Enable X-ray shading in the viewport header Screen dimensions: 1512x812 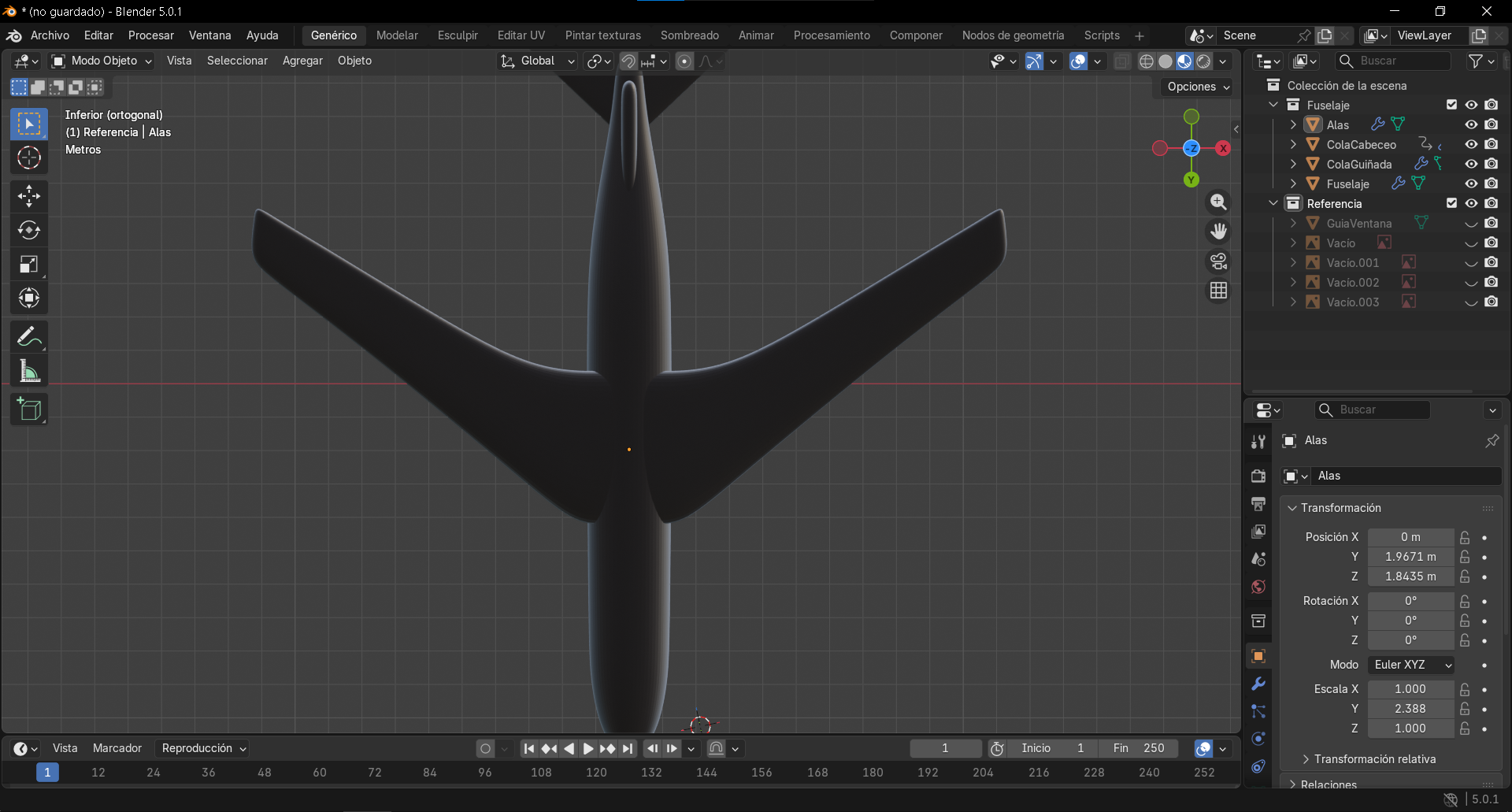(x=1122, y=61)
